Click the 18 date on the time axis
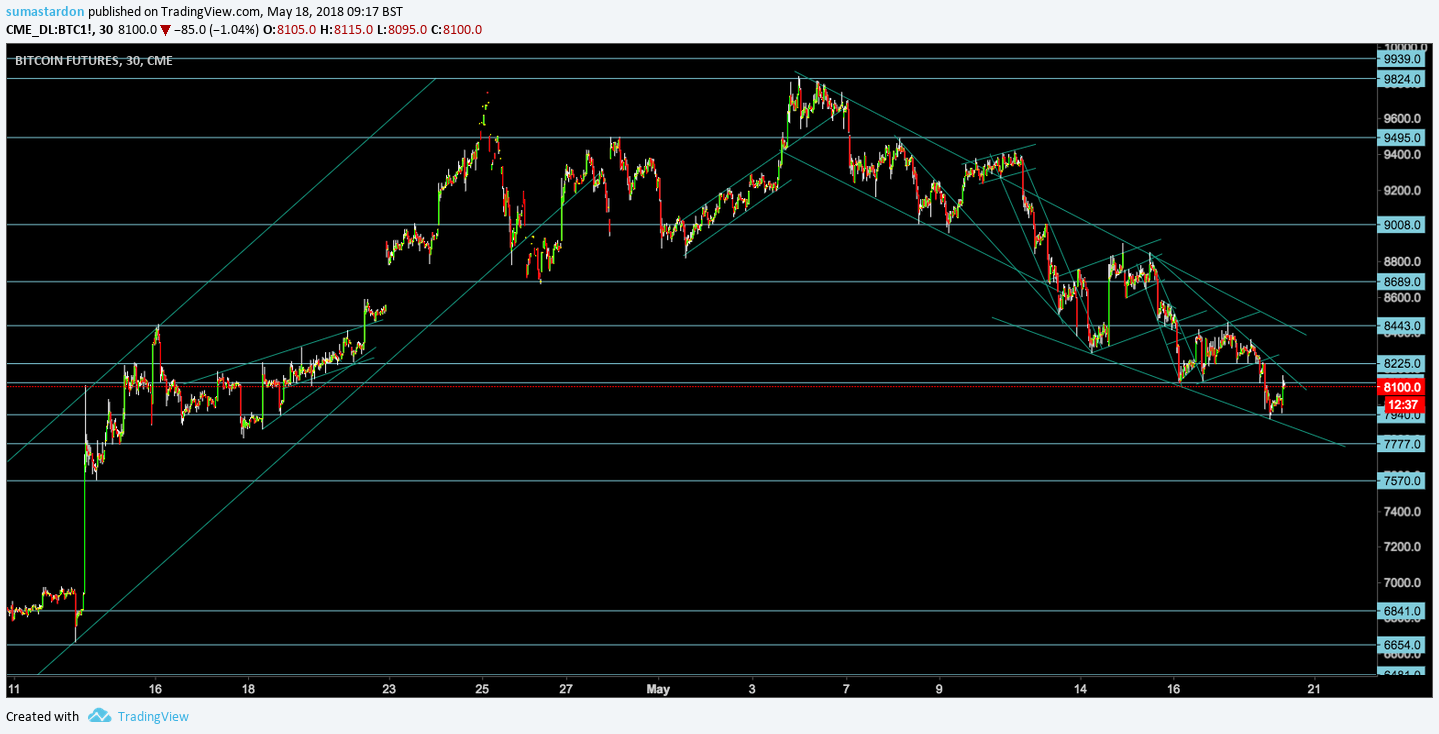The image size is (1439, 734). click(248, 689)
